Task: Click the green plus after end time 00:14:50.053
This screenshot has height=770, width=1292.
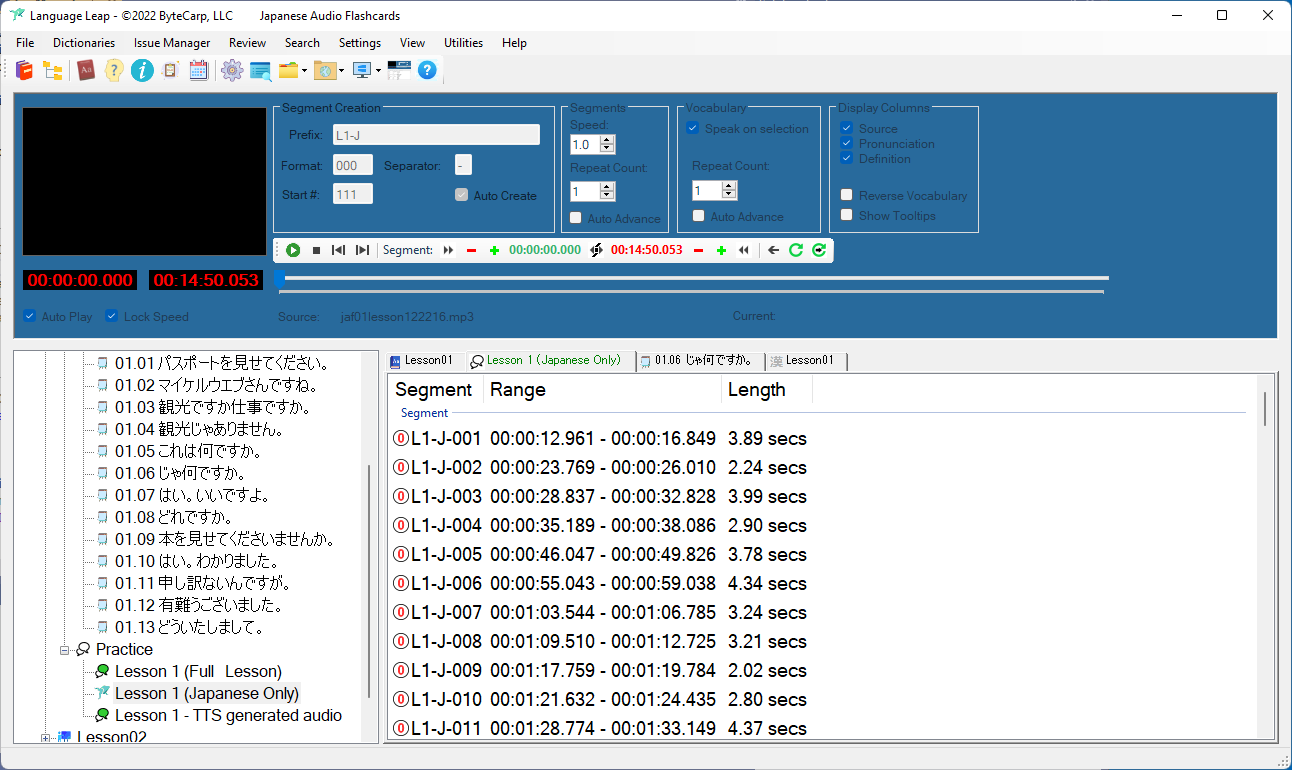Action: [721, 250]
